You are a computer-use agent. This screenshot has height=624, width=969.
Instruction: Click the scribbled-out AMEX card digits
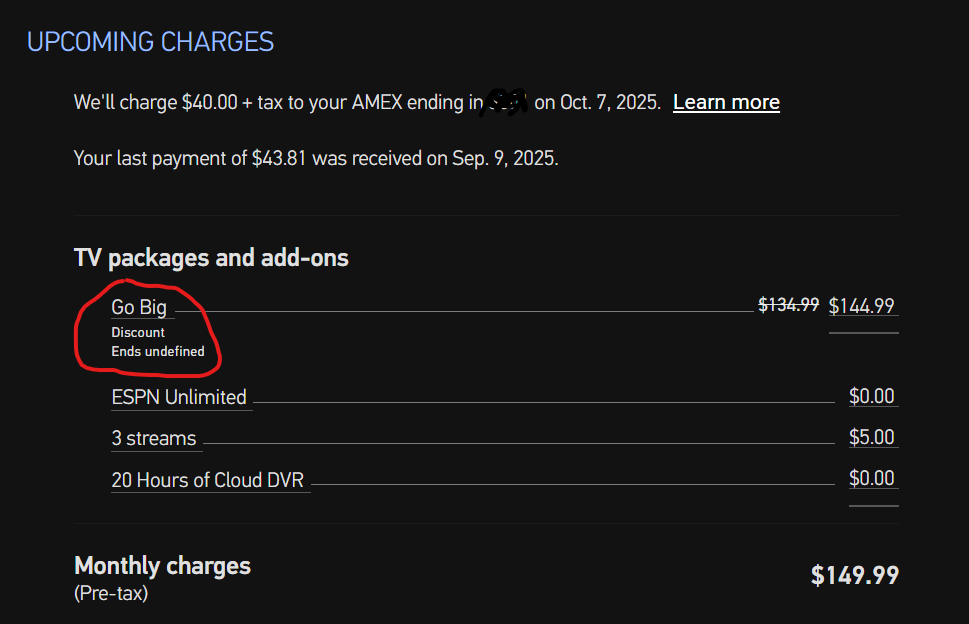pos(507,102)
